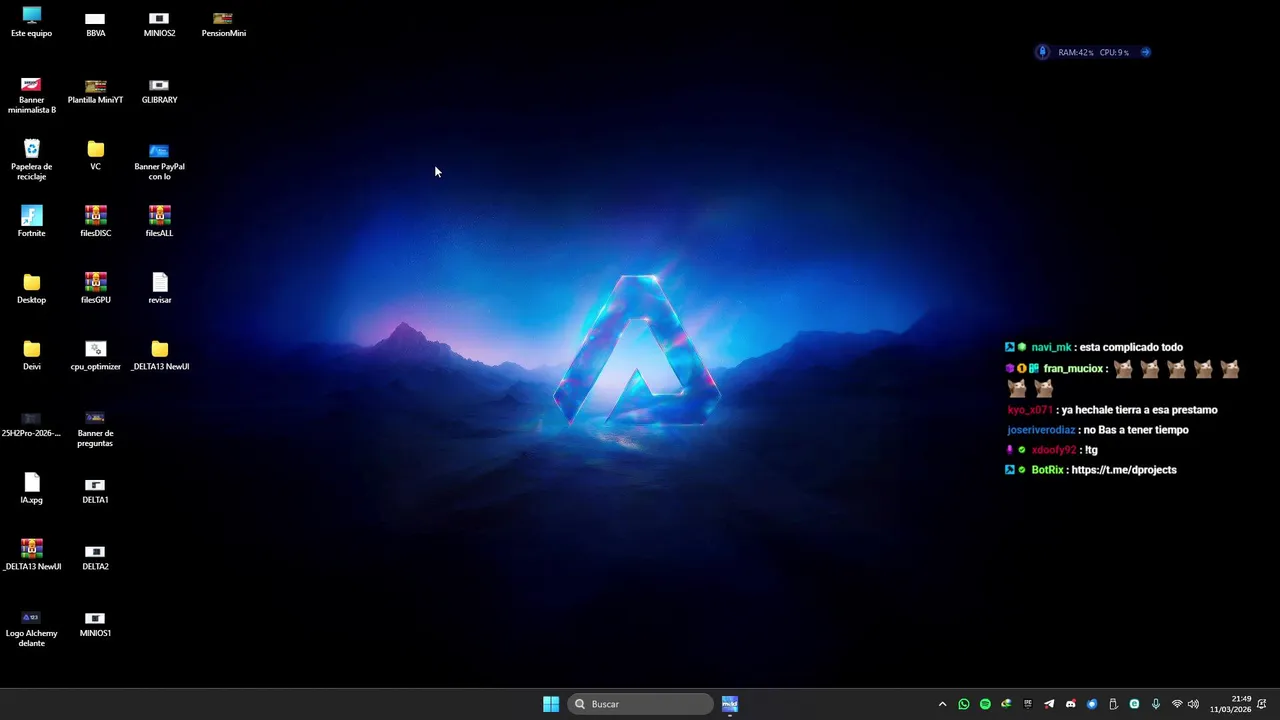Screen dimensions: 1280x720
Task: Click the arrow button on RAM/CPU widget
Action: click(1145, 52)
